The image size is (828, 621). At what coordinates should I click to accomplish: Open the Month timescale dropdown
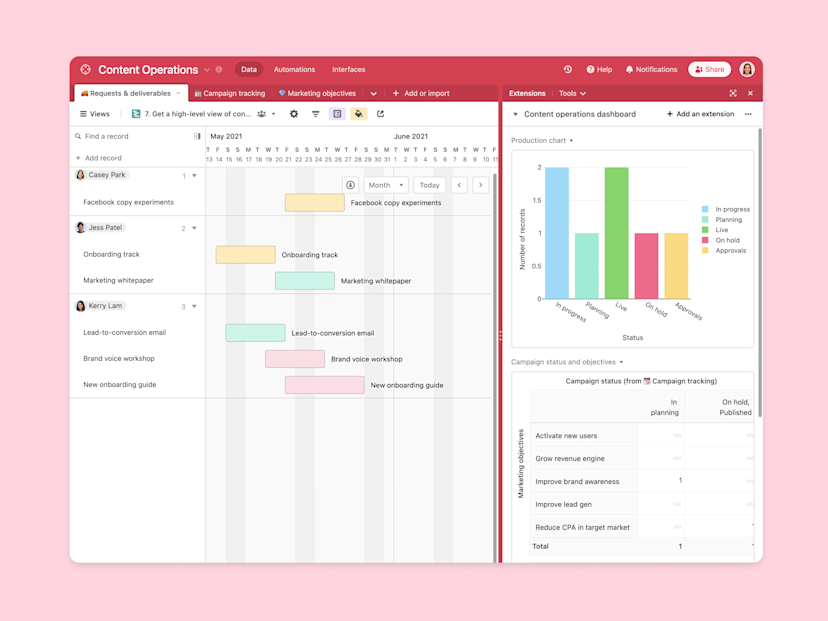point(385,184)
